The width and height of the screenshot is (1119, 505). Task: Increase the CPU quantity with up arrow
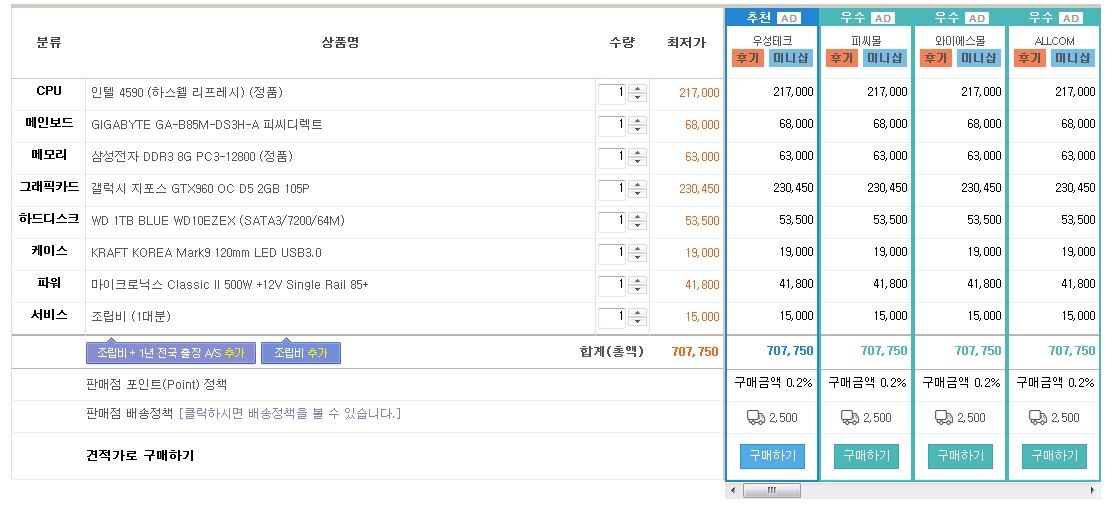pyautogui.click(x=638, y=88)
